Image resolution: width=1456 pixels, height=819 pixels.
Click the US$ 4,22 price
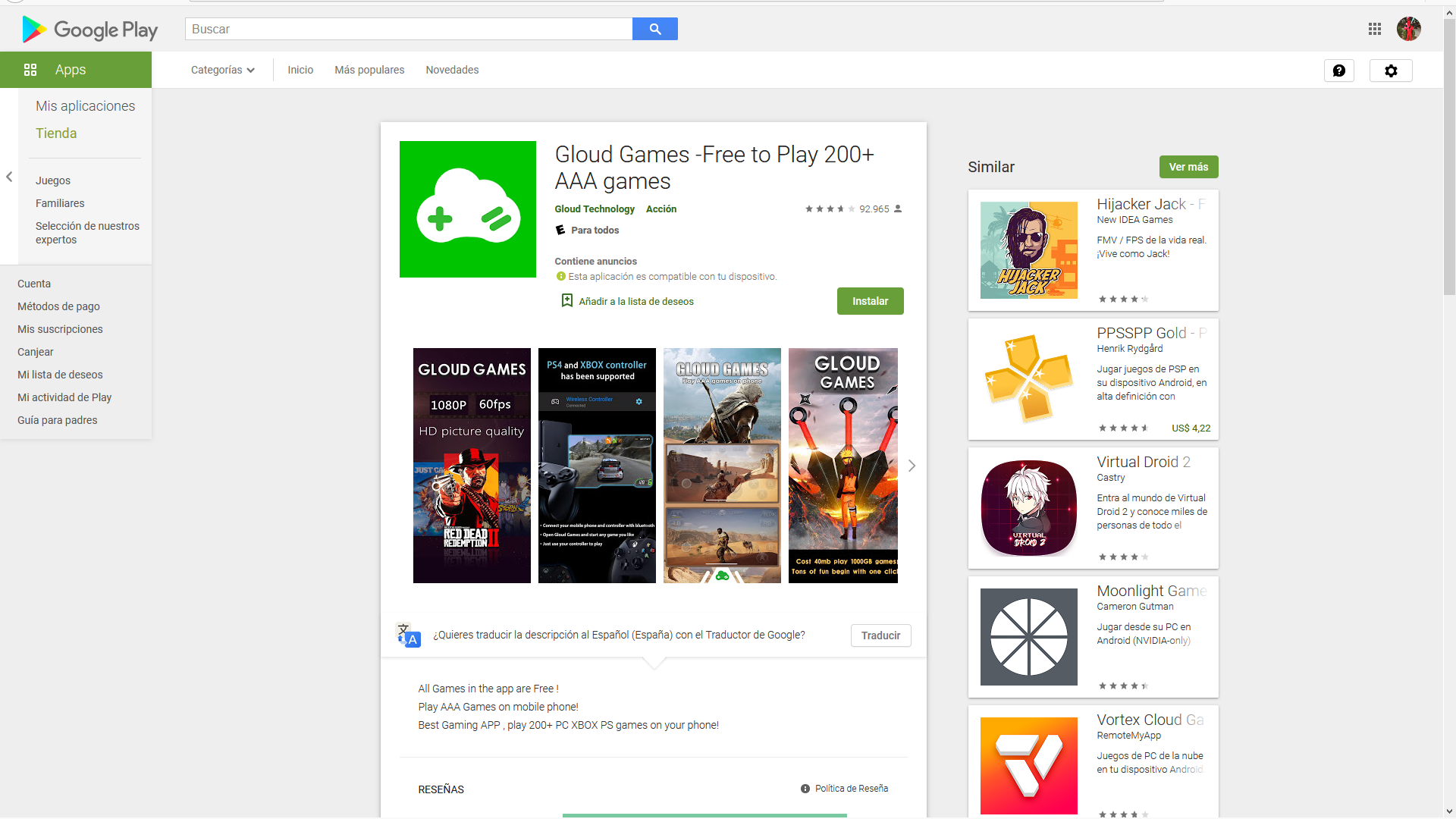pyautogui.click(x=1191, y=428)
